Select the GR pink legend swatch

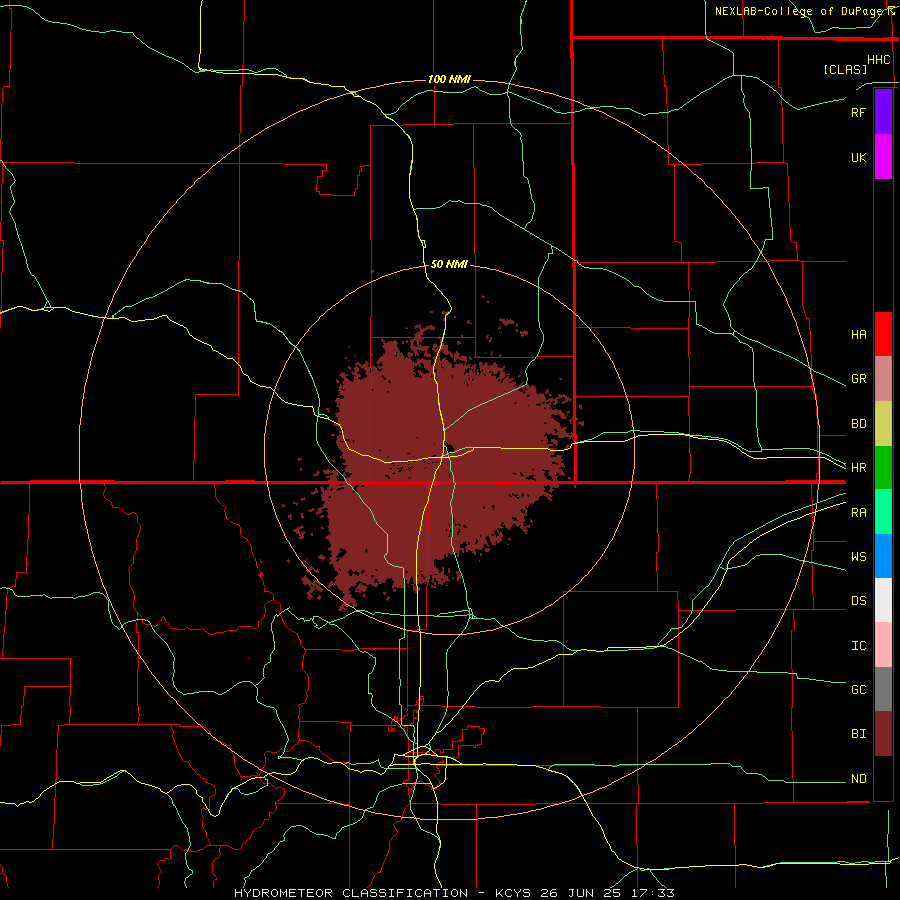883,379
